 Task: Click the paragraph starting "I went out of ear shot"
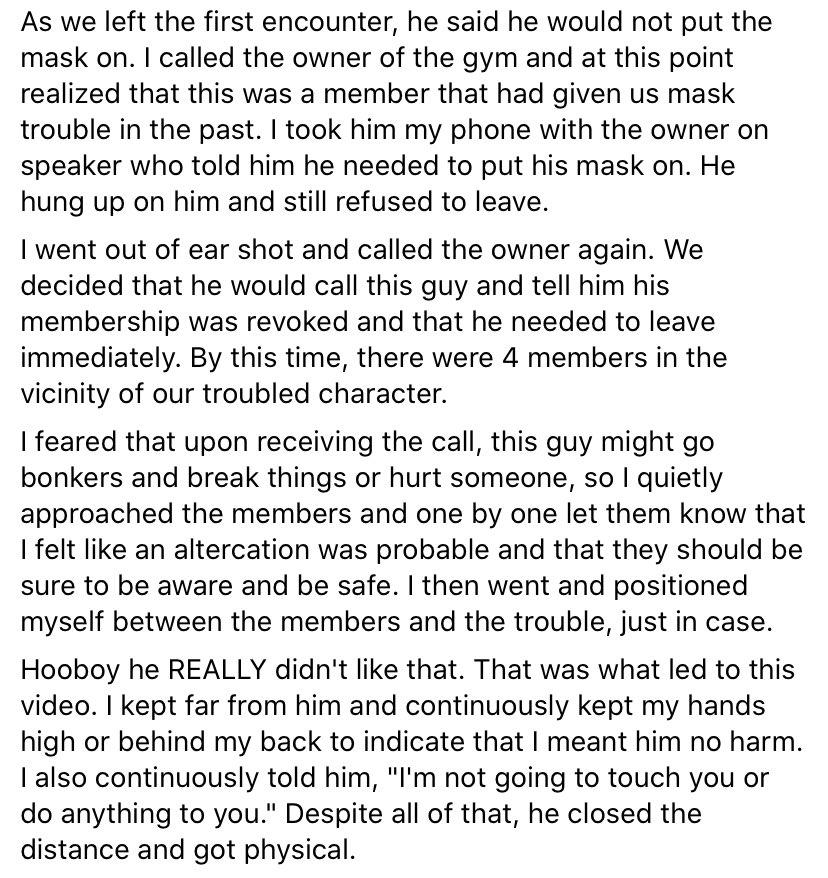(373, 321)
